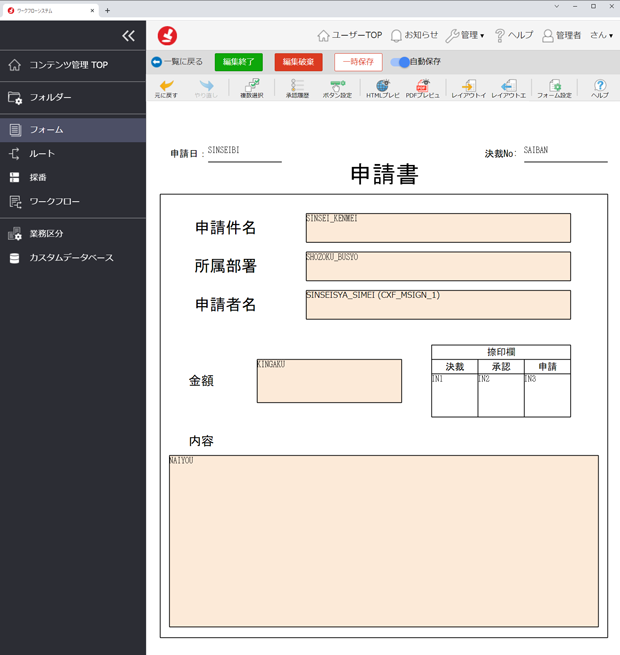The height and width of the screenshot is (655, 620).
Task: Click the undo (元に戻す) toolbar icon
Action: [x=166, y=88]
